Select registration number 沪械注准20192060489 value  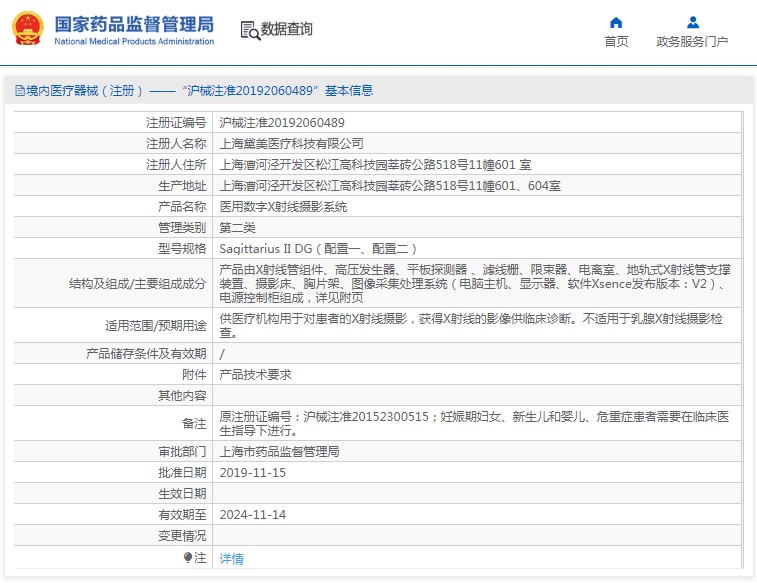(x=282, y=123)
